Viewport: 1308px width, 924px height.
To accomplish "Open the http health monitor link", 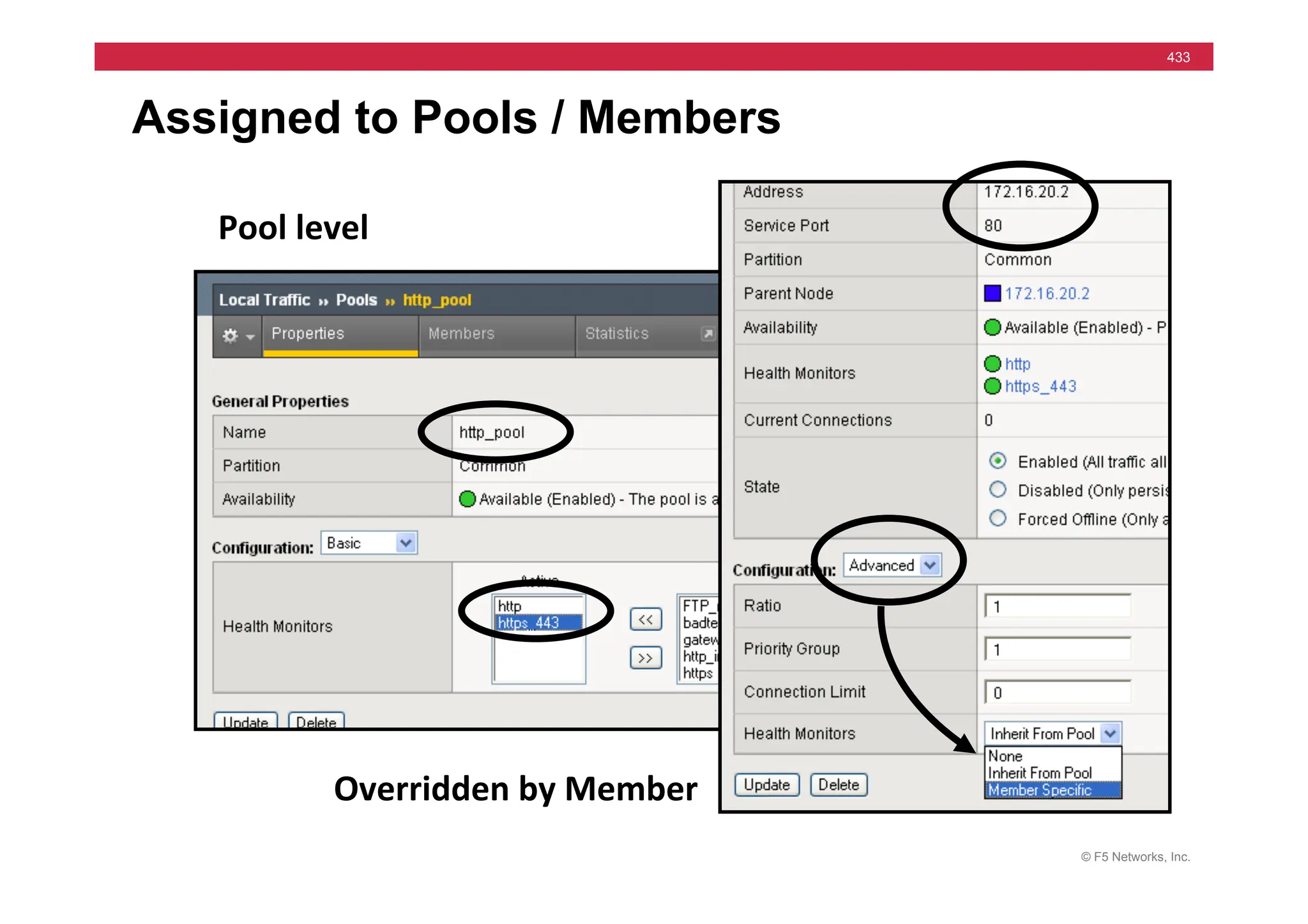I will click(1017, 364).
